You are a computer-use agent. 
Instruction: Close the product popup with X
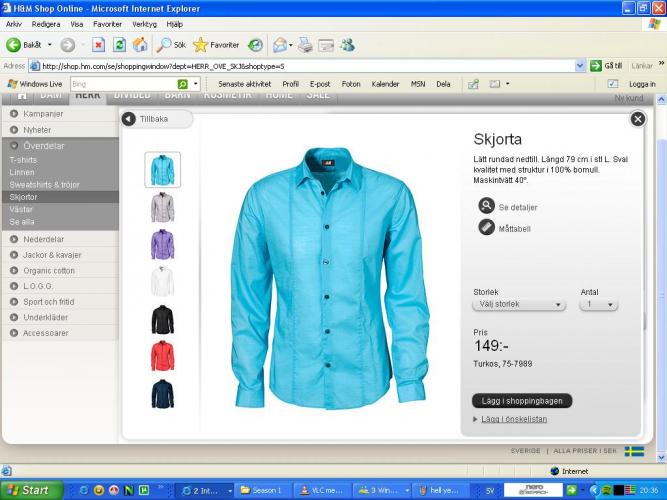[637, 119]
